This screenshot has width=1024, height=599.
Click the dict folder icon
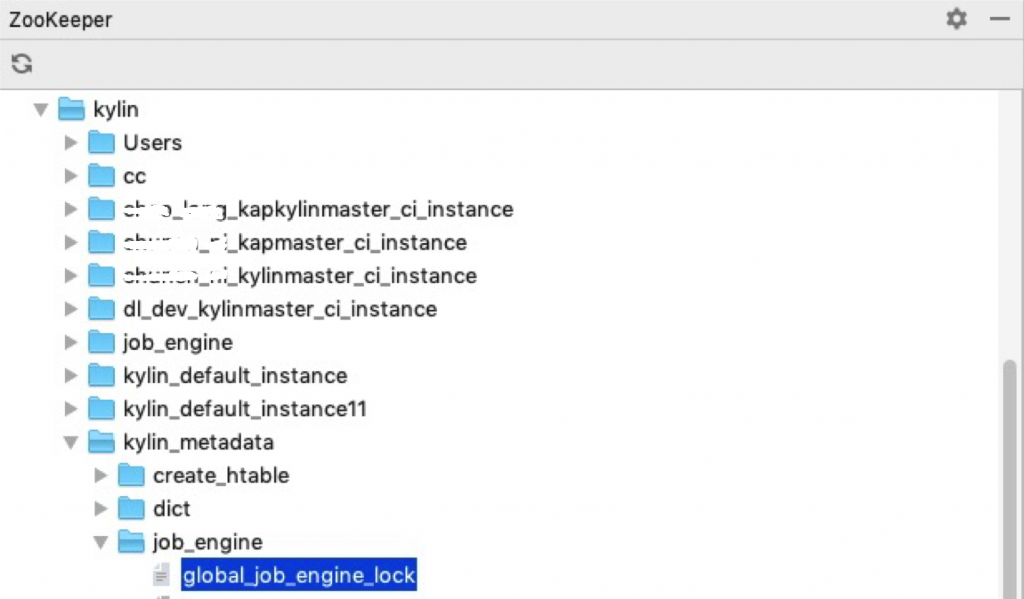132,509
